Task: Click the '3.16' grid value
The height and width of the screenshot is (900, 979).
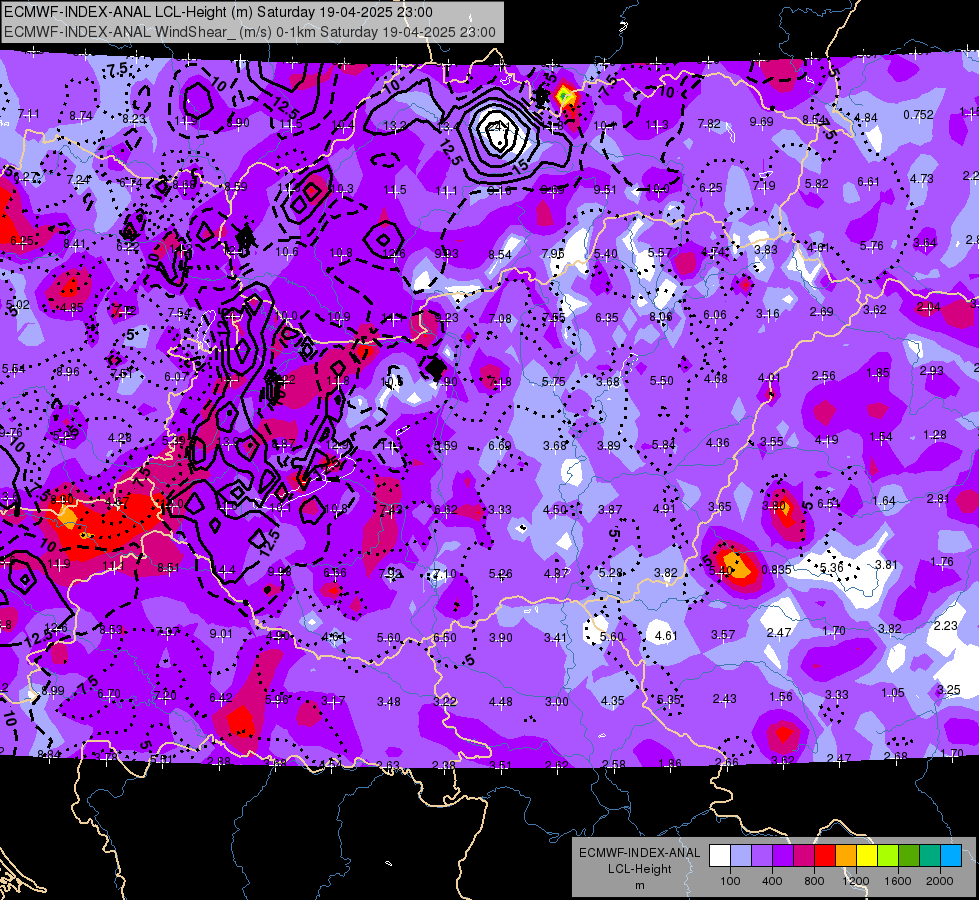Action: tap(768, 314)
